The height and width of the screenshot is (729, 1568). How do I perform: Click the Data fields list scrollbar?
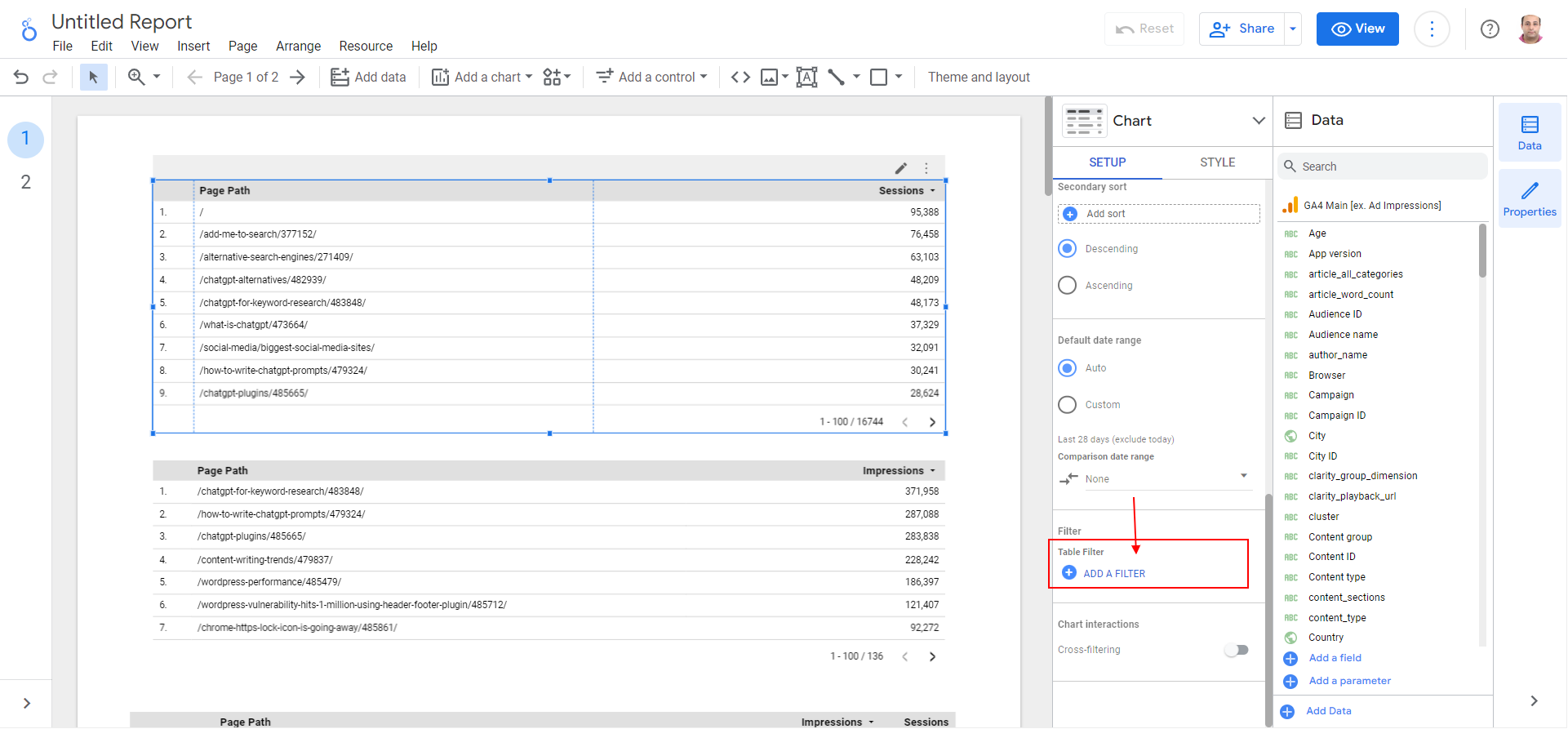(1482, 251)
